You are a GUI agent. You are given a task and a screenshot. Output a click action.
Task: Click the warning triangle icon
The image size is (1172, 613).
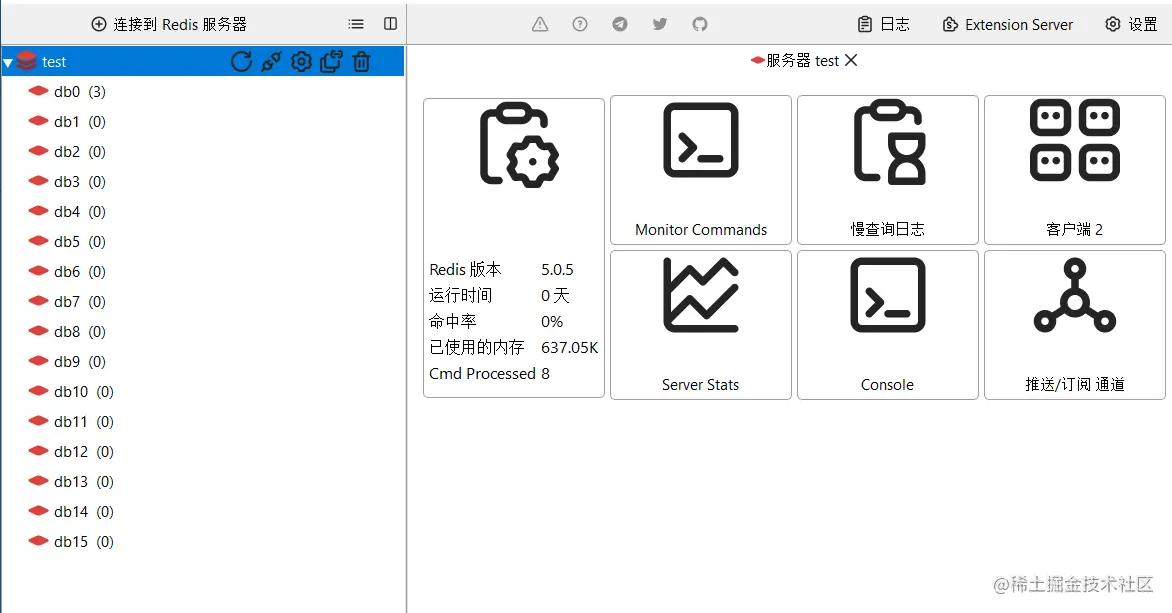coord(540,24)
